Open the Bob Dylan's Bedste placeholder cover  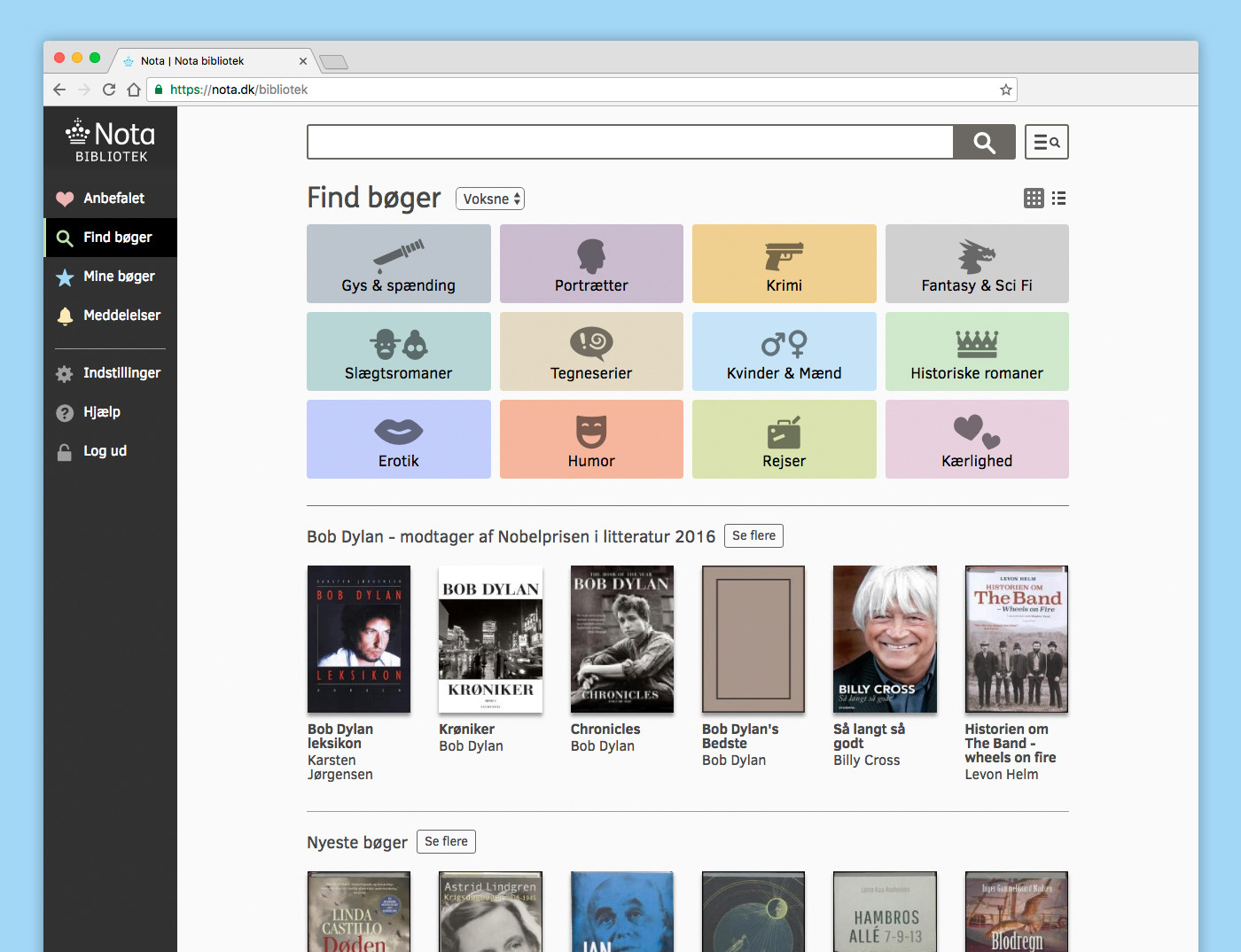click(x=753, y=639)
